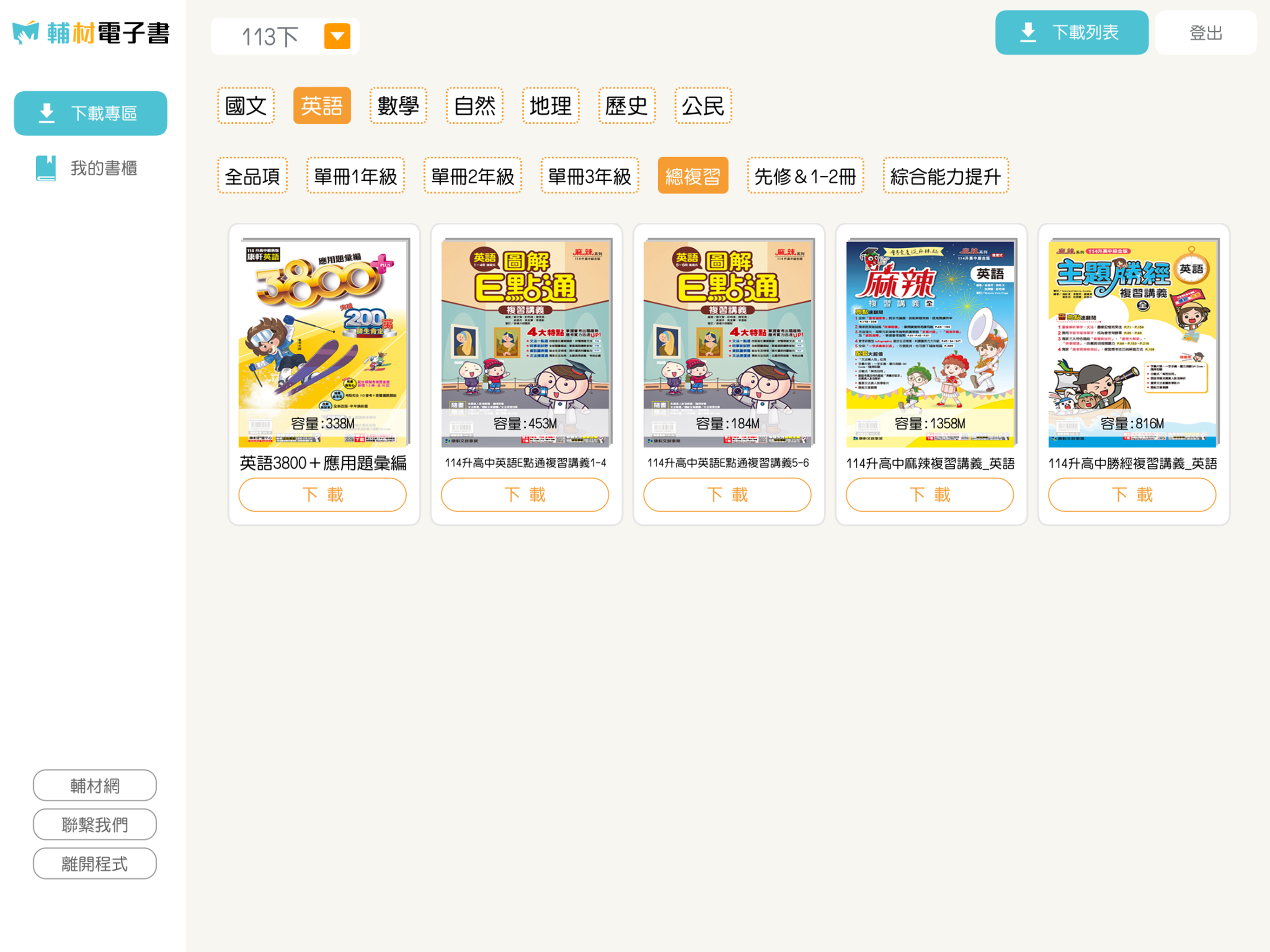This screenshot has width=1270, height=952.
Task: Open the 下載專區 sidebar section
Action: 91,113
